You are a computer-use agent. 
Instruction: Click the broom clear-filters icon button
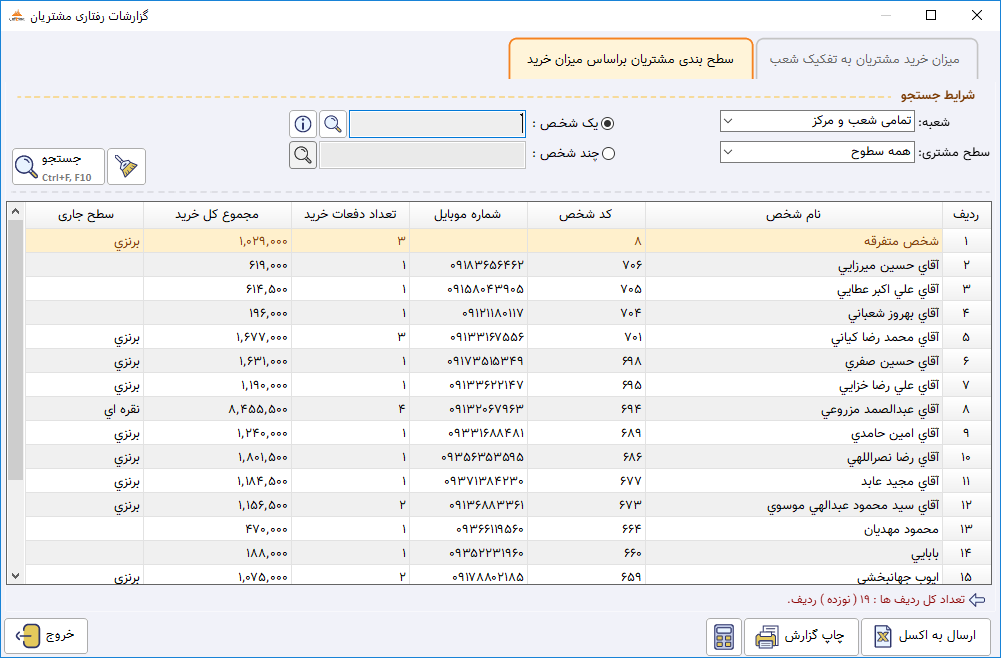pos(126,167)
